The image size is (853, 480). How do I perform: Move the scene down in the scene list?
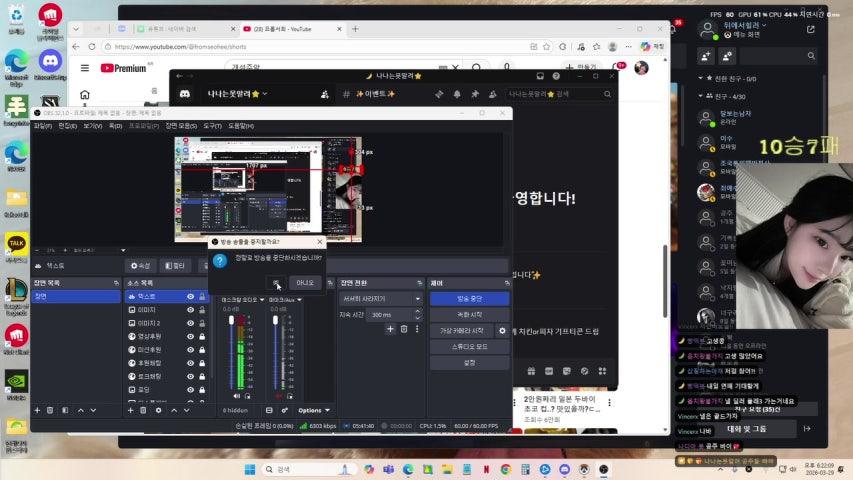(93, 410)
